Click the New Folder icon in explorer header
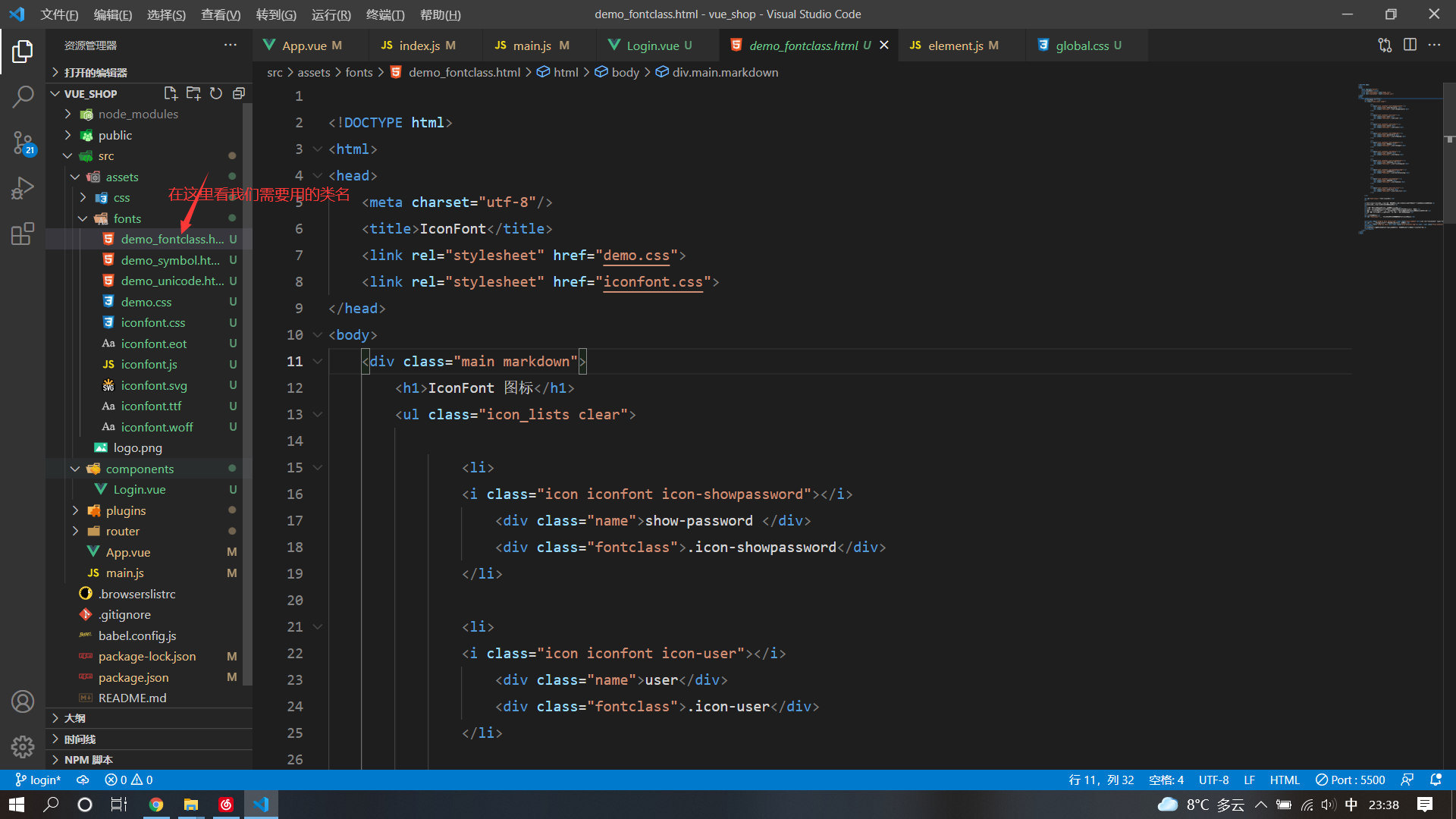1456x819 pixels. (x=193, y=93)
